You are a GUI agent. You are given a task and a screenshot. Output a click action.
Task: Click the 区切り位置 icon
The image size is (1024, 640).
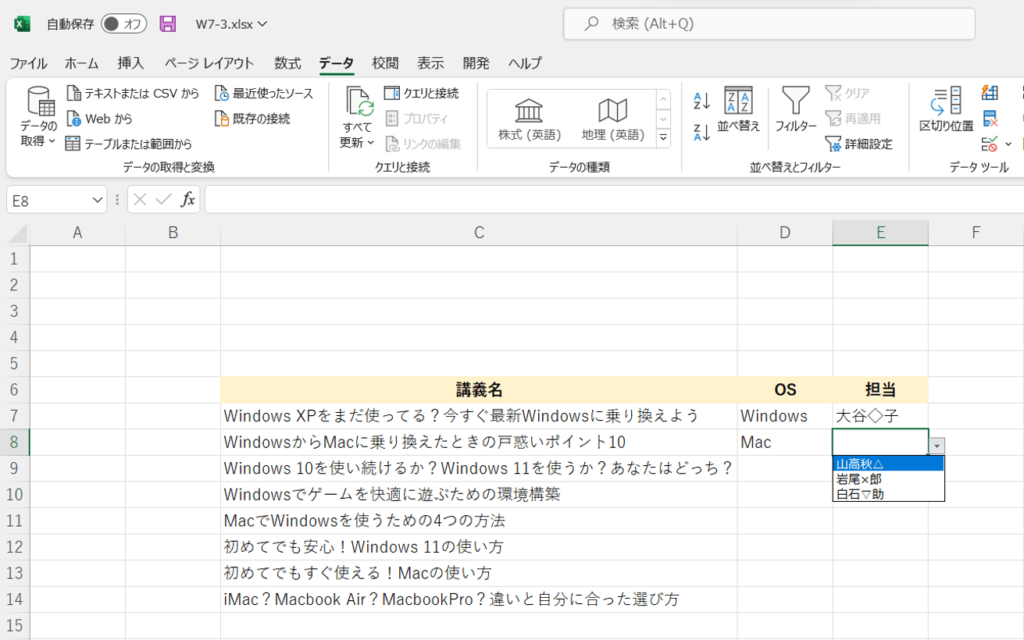(x=946, y=101)
